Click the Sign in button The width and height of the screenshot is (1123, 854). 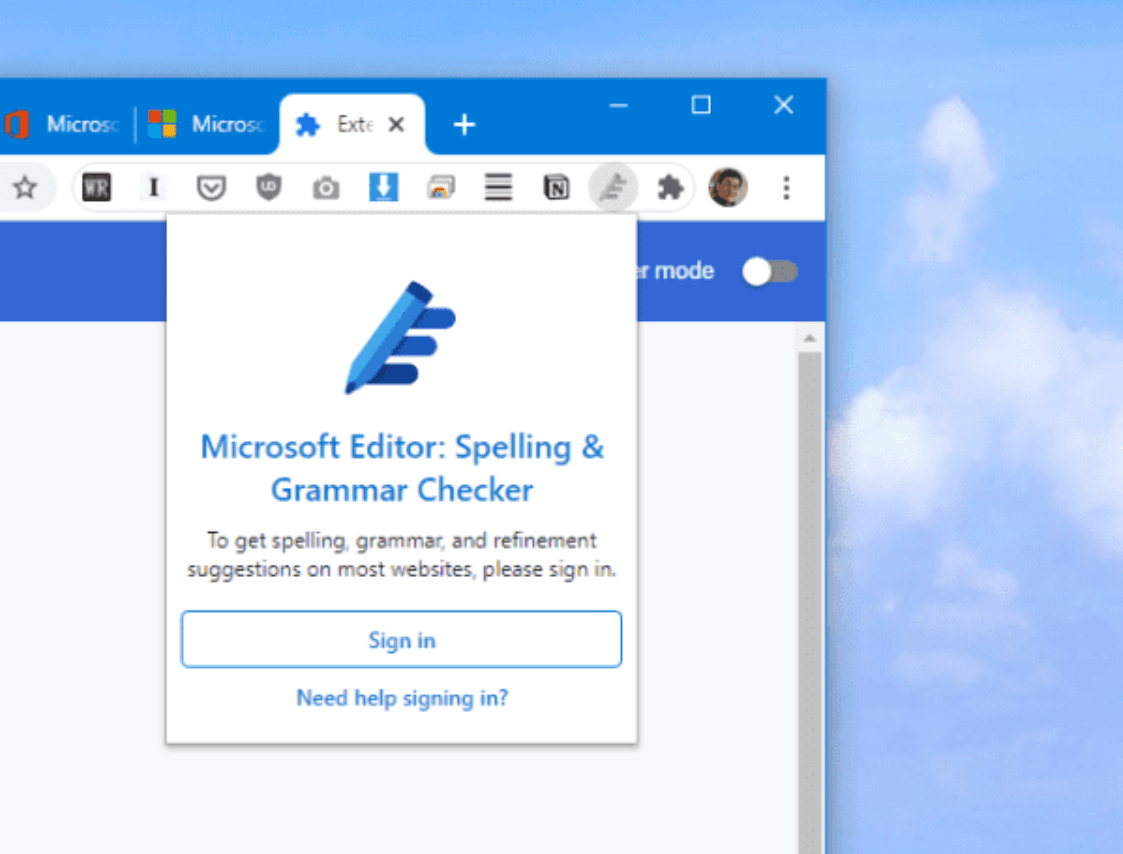tap(401, 639)
